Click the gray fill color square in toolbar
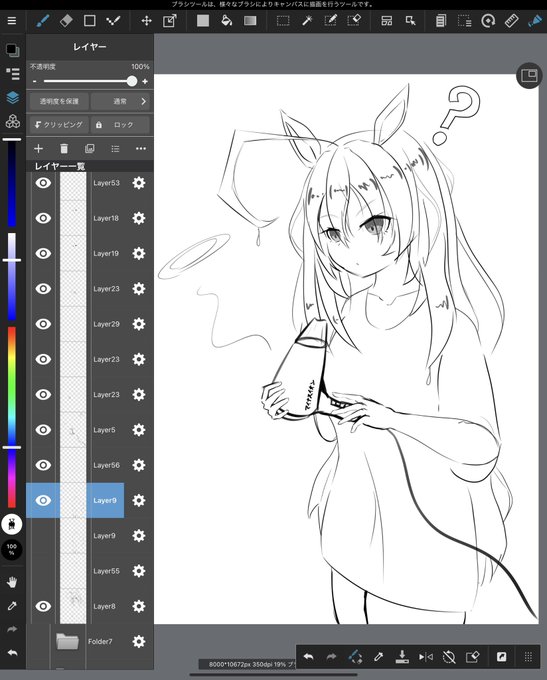Image resolution: width=547 pixels, height=680 pixels. 203,21
